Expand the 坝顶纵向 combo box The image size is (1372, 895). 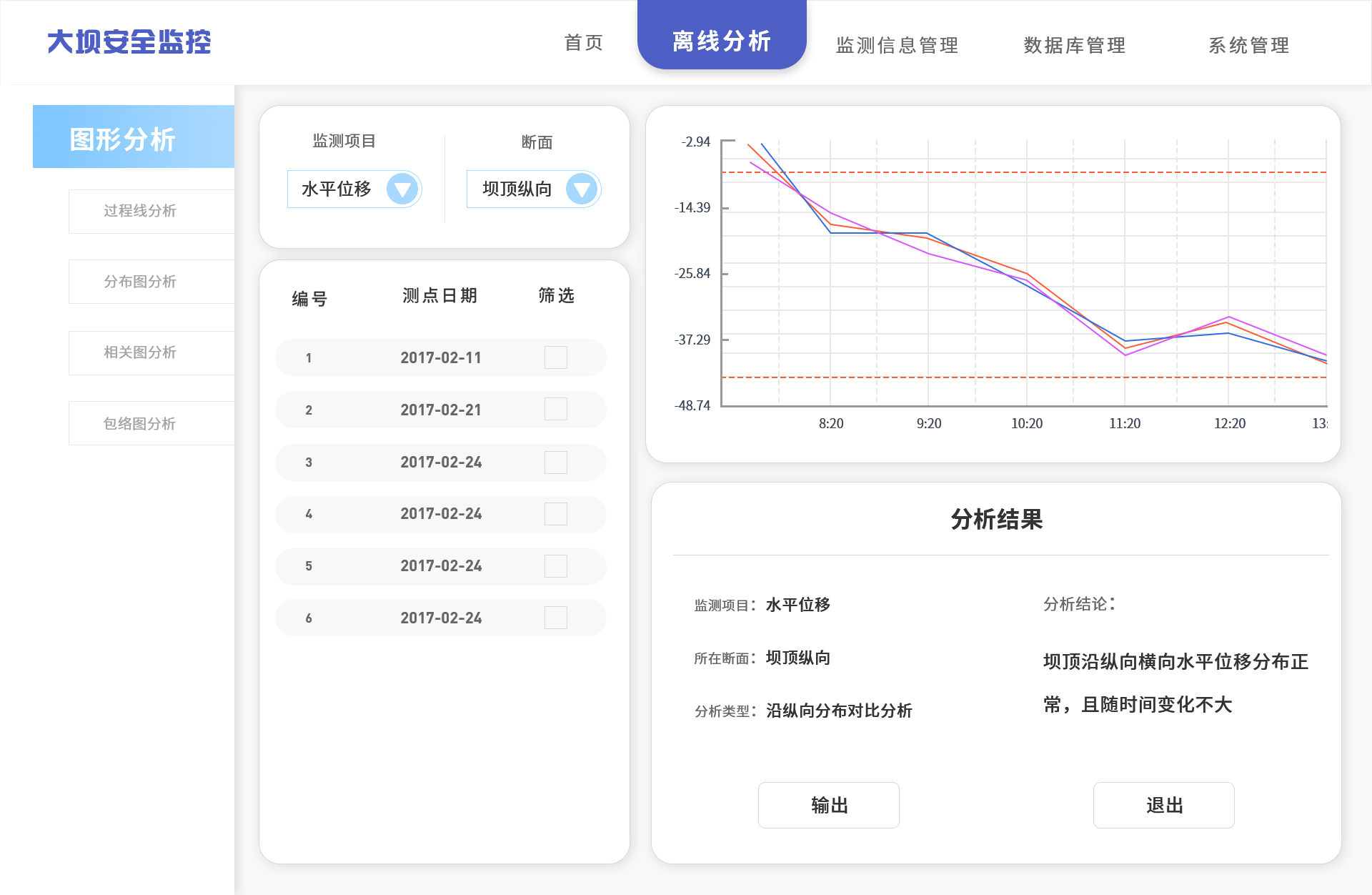[517, 189]
